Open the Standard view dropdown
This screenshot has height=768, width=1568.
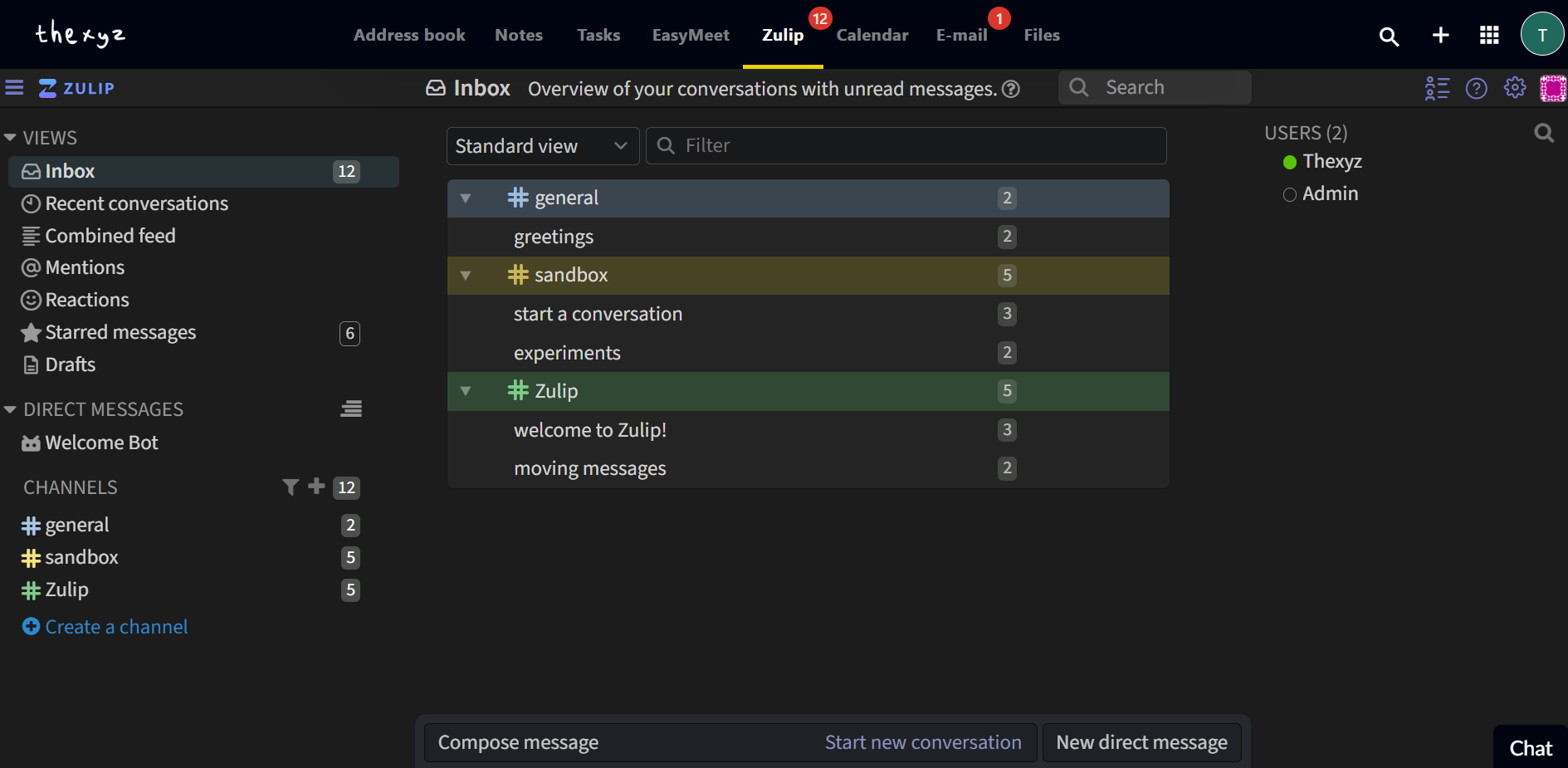coord(542,146)
